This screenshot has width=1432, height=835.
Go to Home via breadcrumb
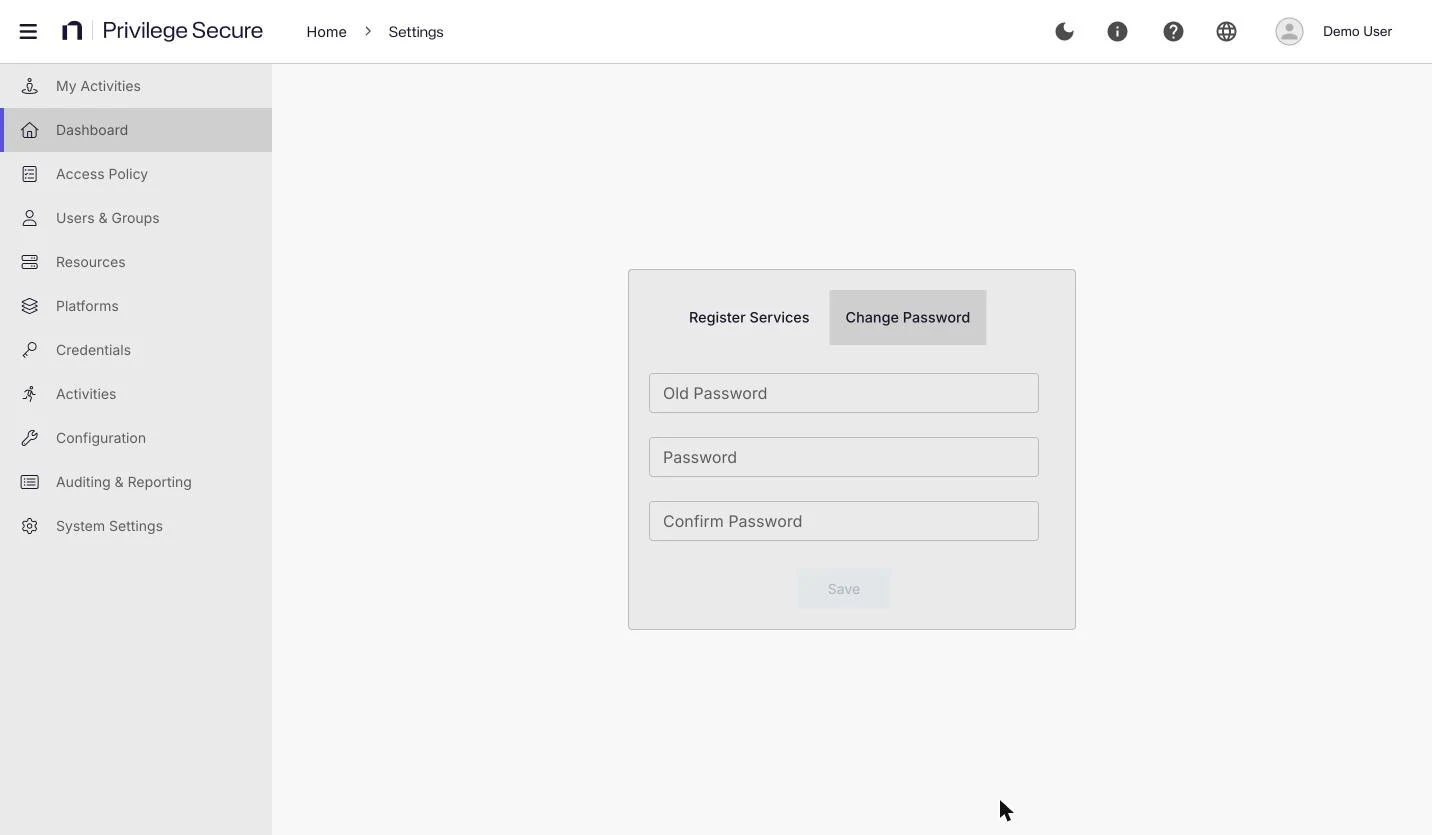(x=326, y=32)
